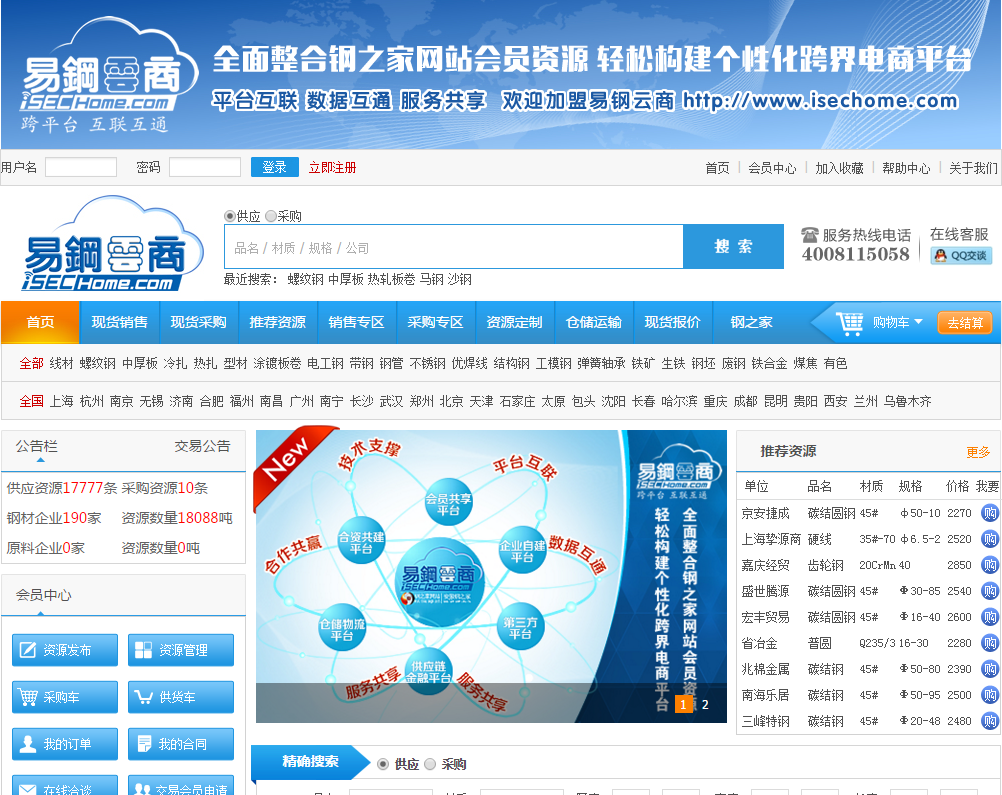Open 推荐资源 navigation tab
Screen dimensions: 1002x795
click(277, 322)
